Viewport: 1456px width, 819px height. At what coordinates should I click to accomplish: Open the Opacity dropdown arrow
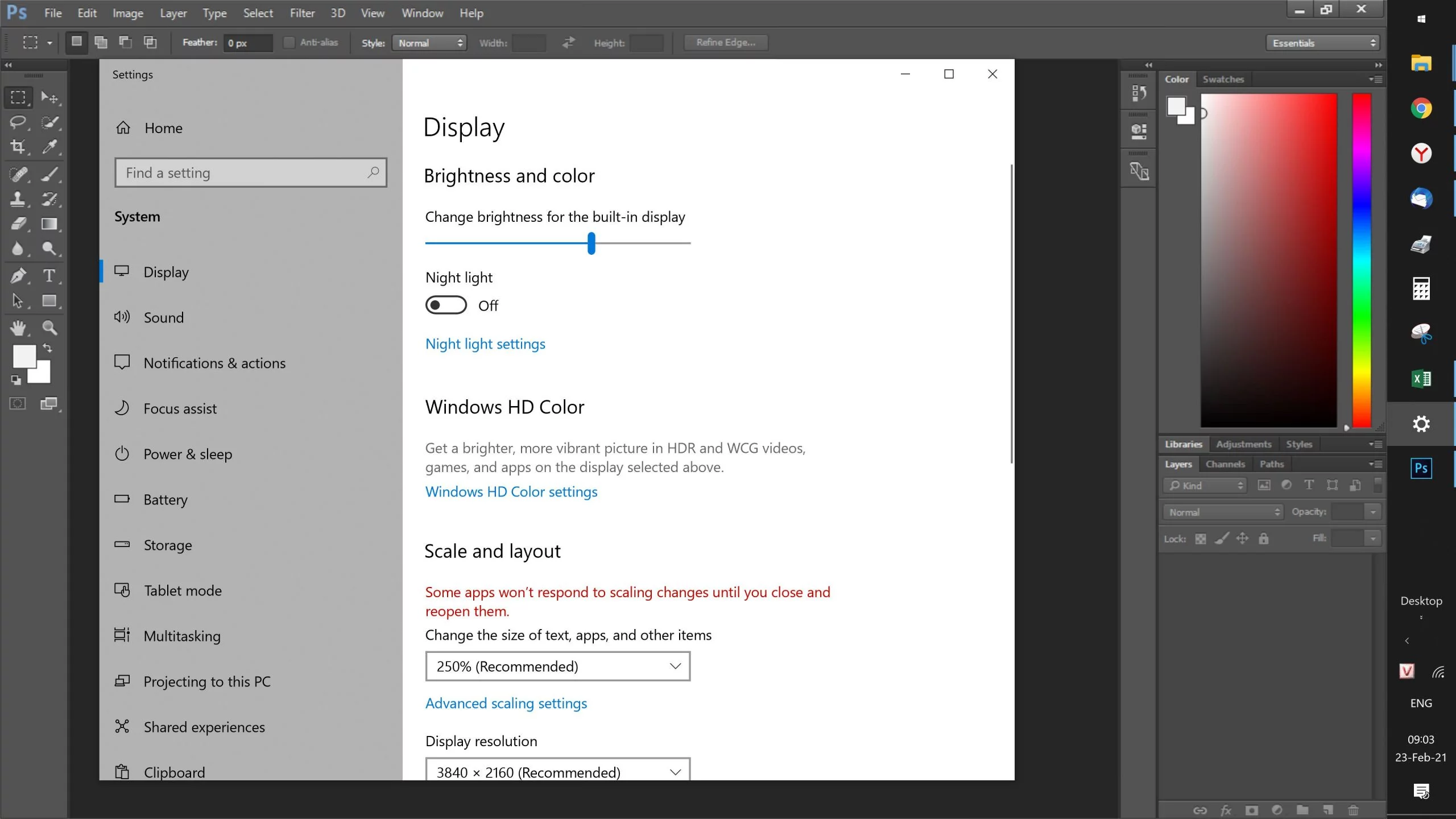pos(1372,512)
